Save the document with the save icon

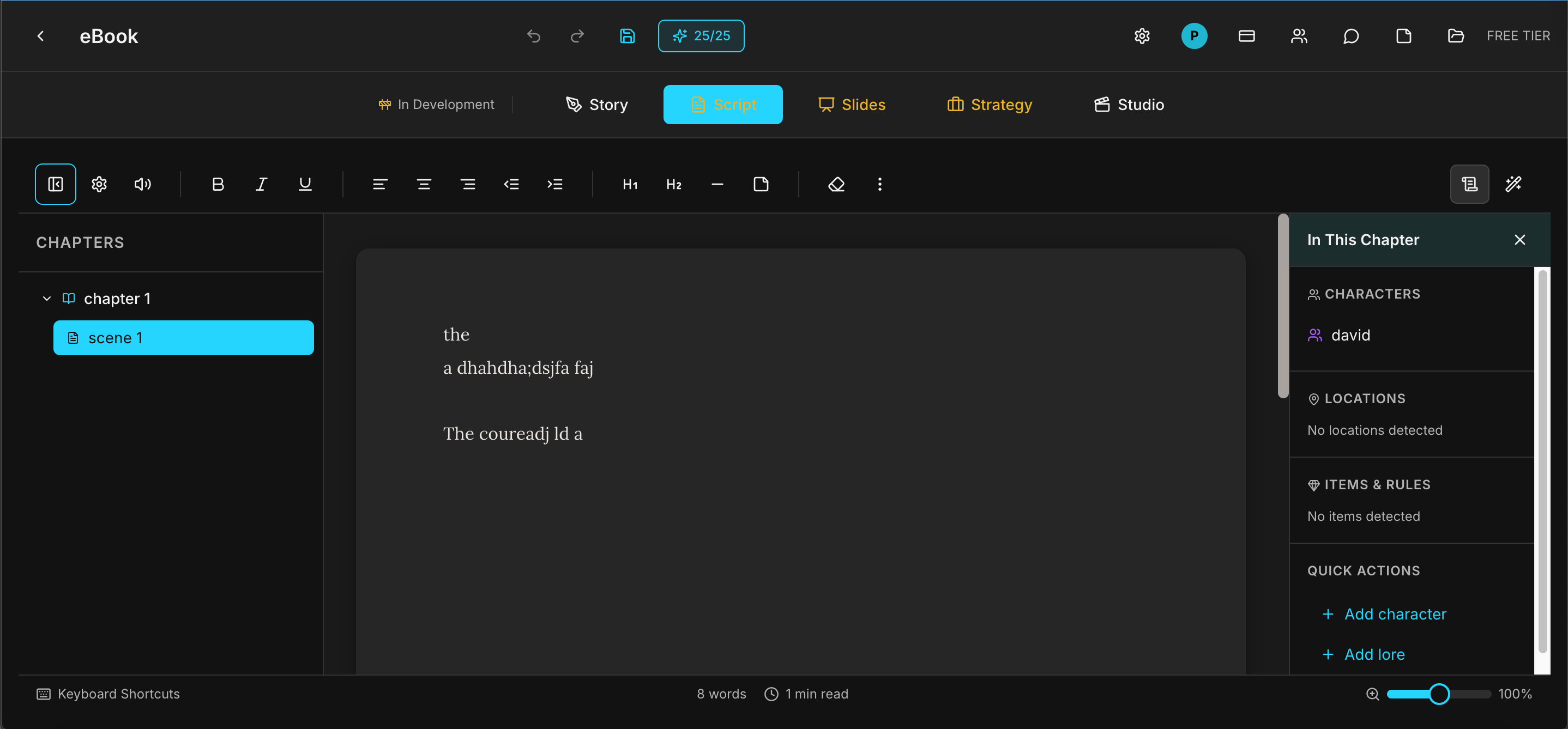[x=627, y=36]
